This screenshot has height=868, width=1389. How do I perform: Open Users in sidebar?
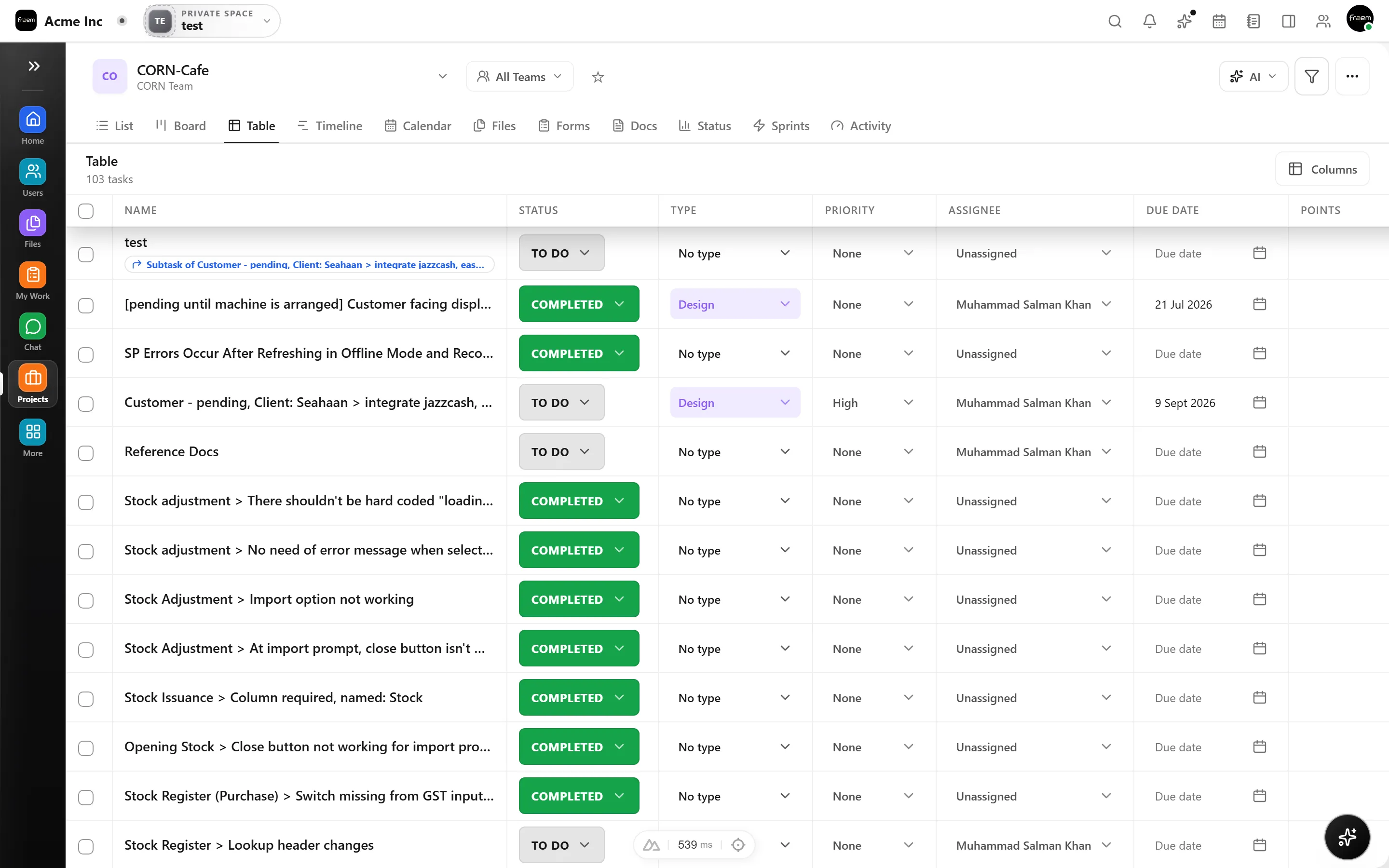pyautogui.click(x=33, y=177)
